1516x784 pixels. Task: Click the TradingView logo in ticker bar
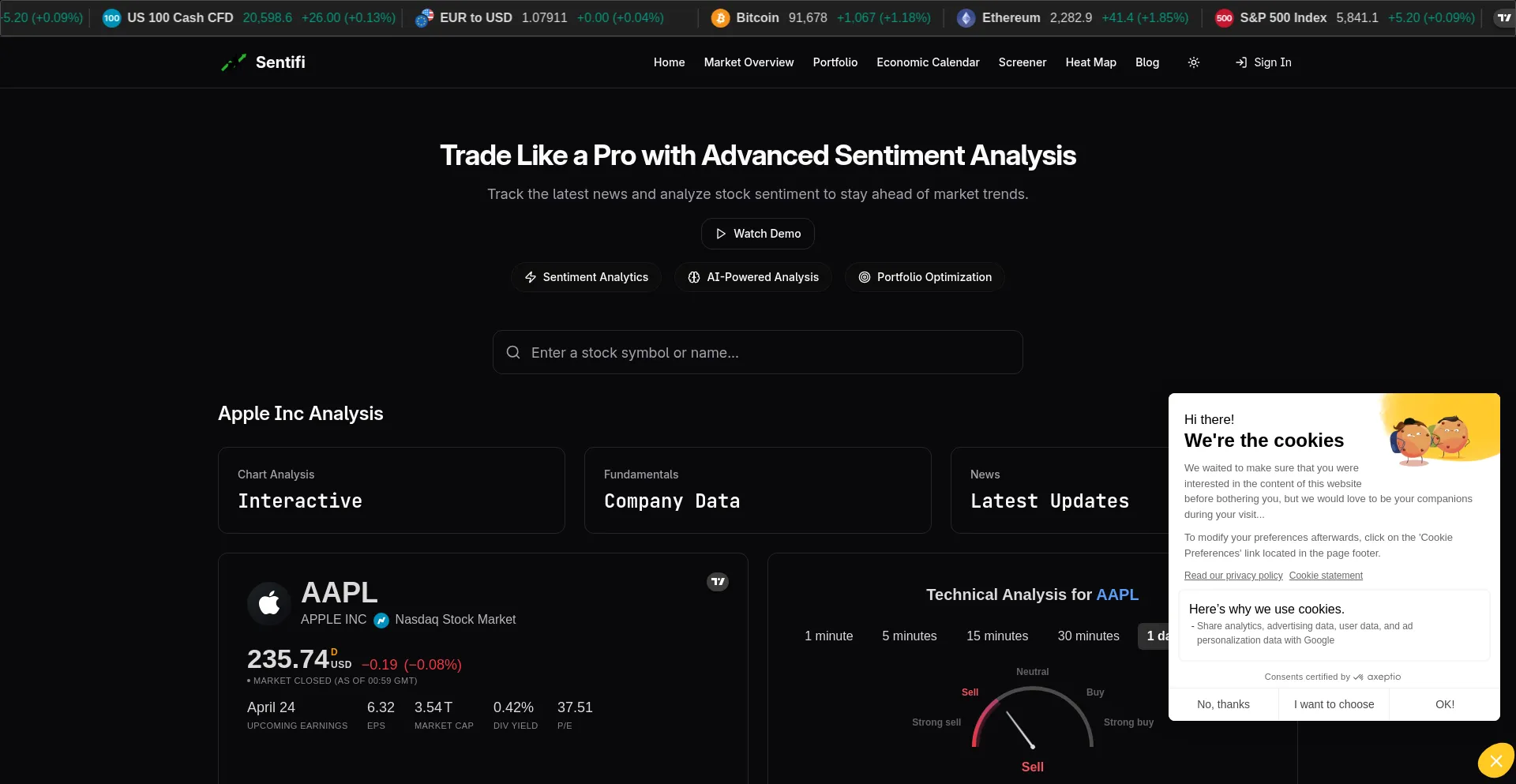pos(1504,17)
